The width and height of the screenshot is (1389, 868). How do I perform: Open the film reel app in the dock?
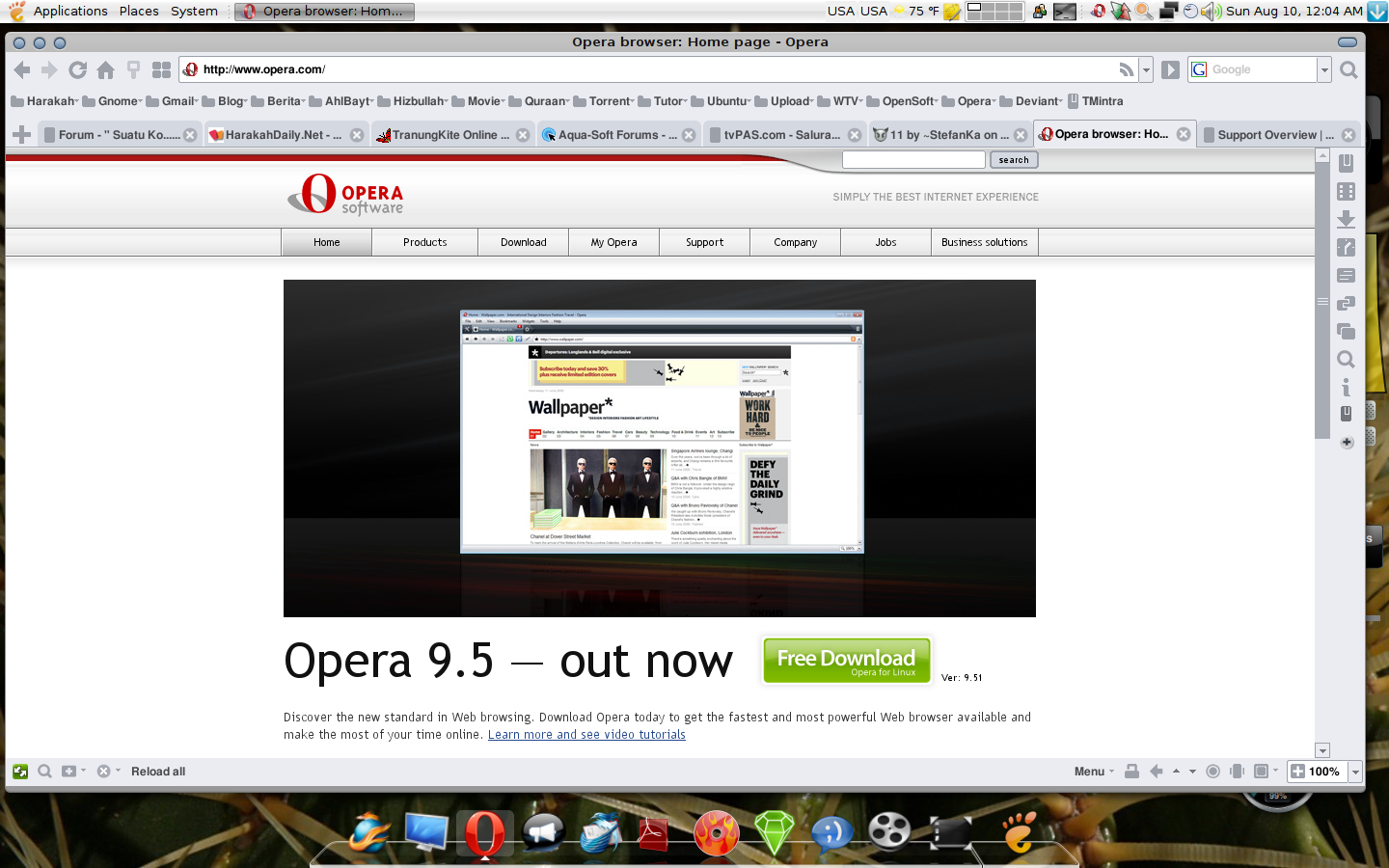[x=889, y=830]
